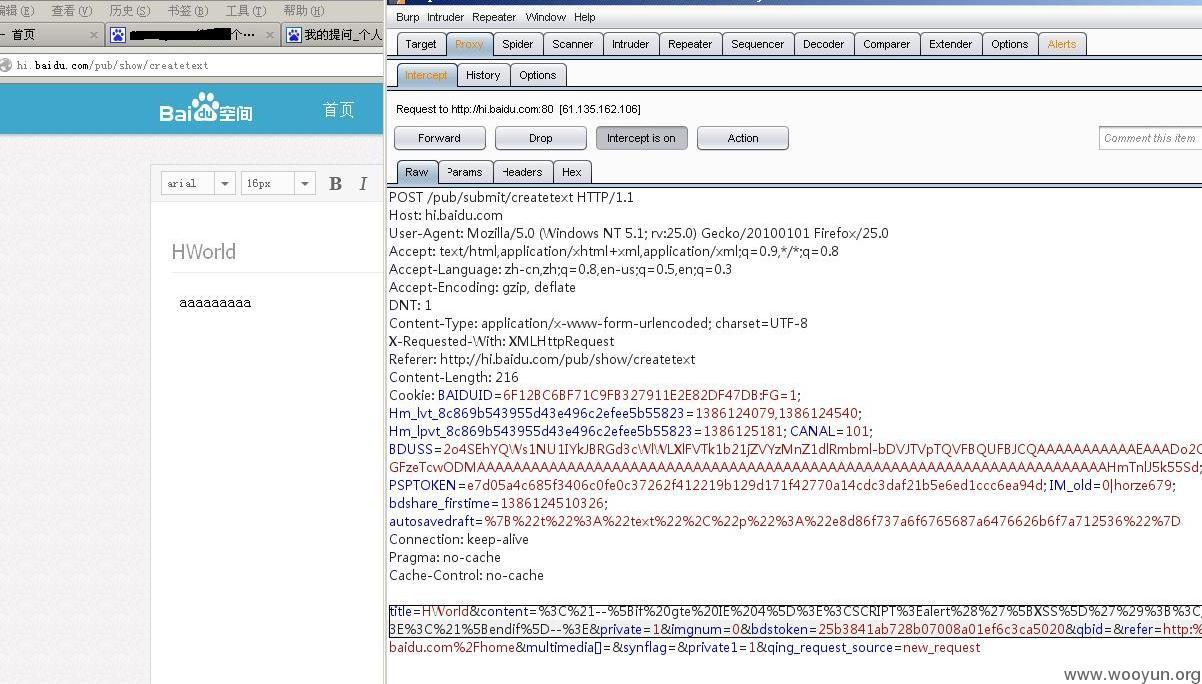Screen dimensions: 1202x684
Task: Open Firefox 历史 (S) menu
Action: click(129, 10)
